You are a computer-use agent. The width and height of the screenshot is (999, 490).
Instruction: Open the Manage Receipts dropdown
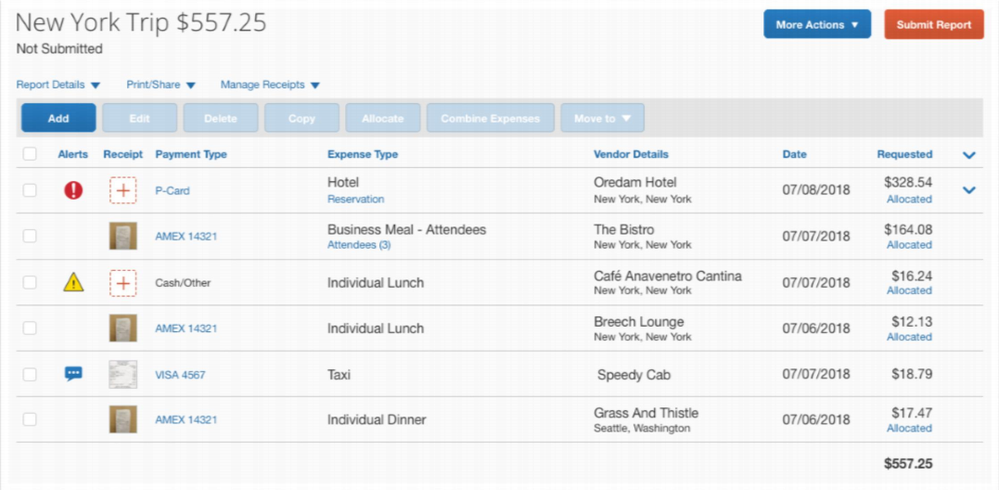(270, 85)
